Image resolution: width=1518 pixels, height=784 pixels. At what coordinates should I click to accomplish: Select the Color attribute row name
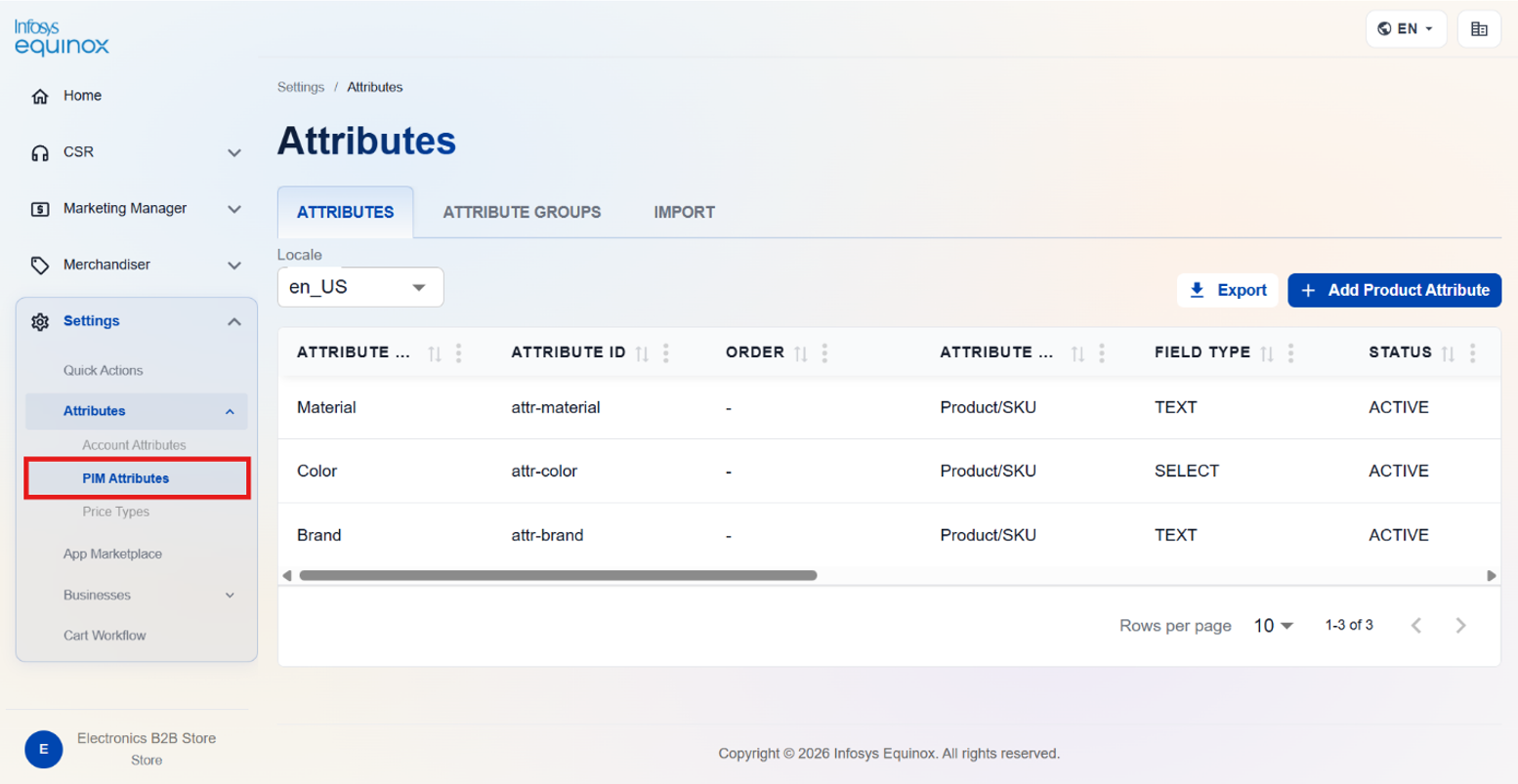pos(316,471)
